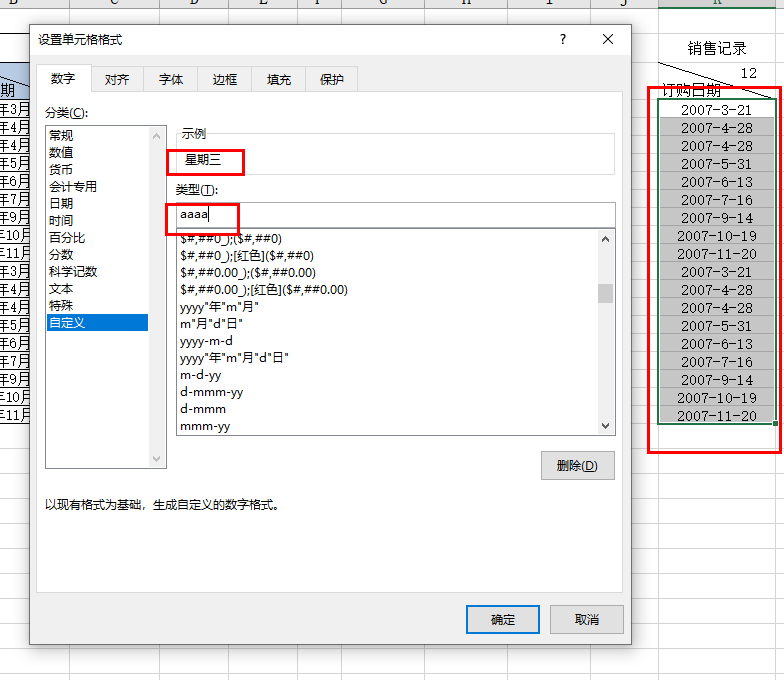The height and width of the screenshot is (680, 784).
Task: Select cell with date 2007-10-19
Action: click(716, 236)
